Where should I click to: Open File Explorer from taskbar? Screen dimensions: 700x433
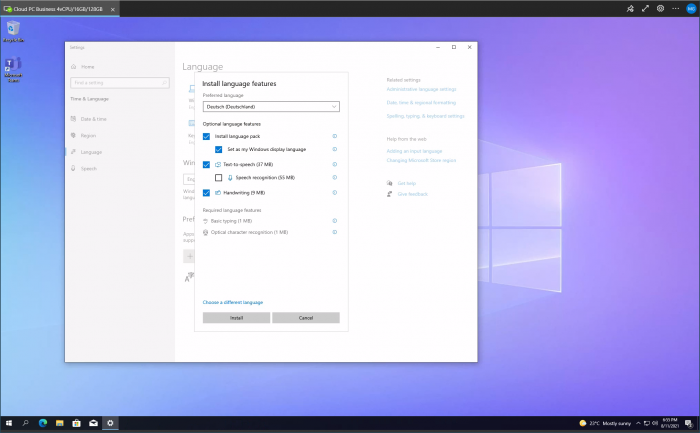point(59,423)
